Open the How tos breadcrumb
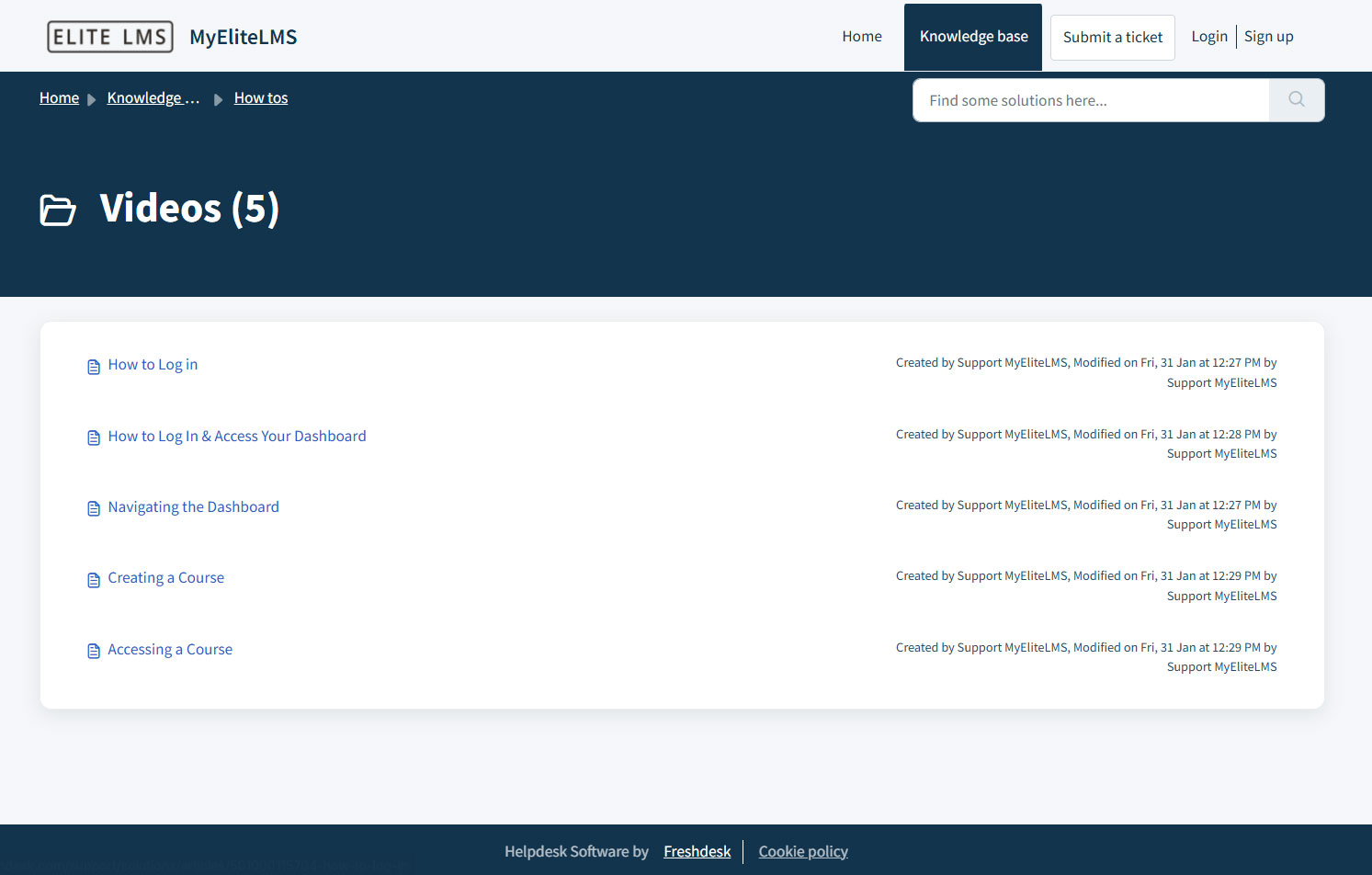The width and height of the screenshot is (1372, 875). 261,98
